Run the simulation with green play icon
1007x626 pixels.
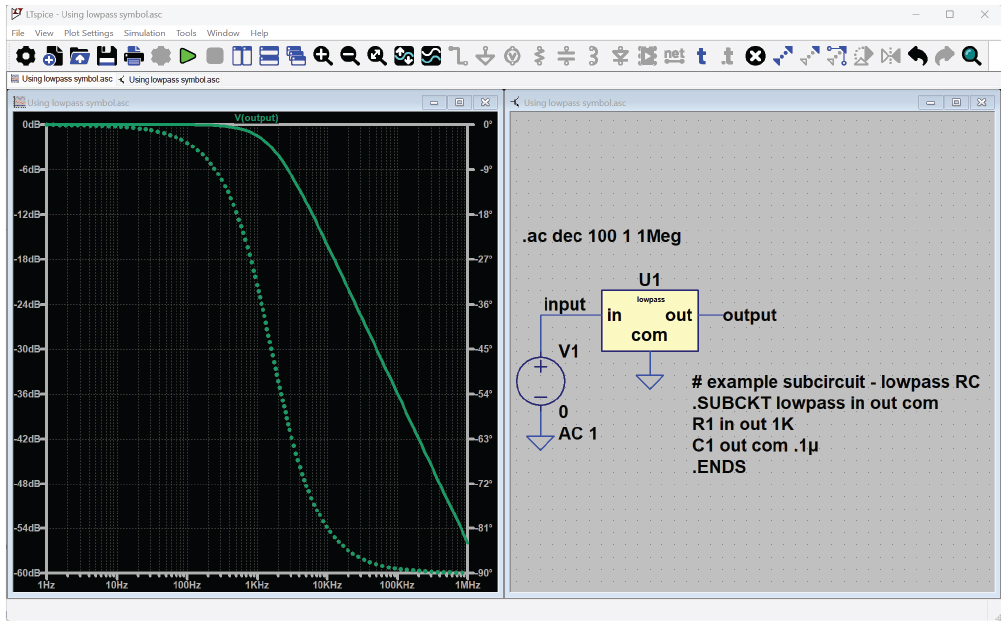(187, 56)
